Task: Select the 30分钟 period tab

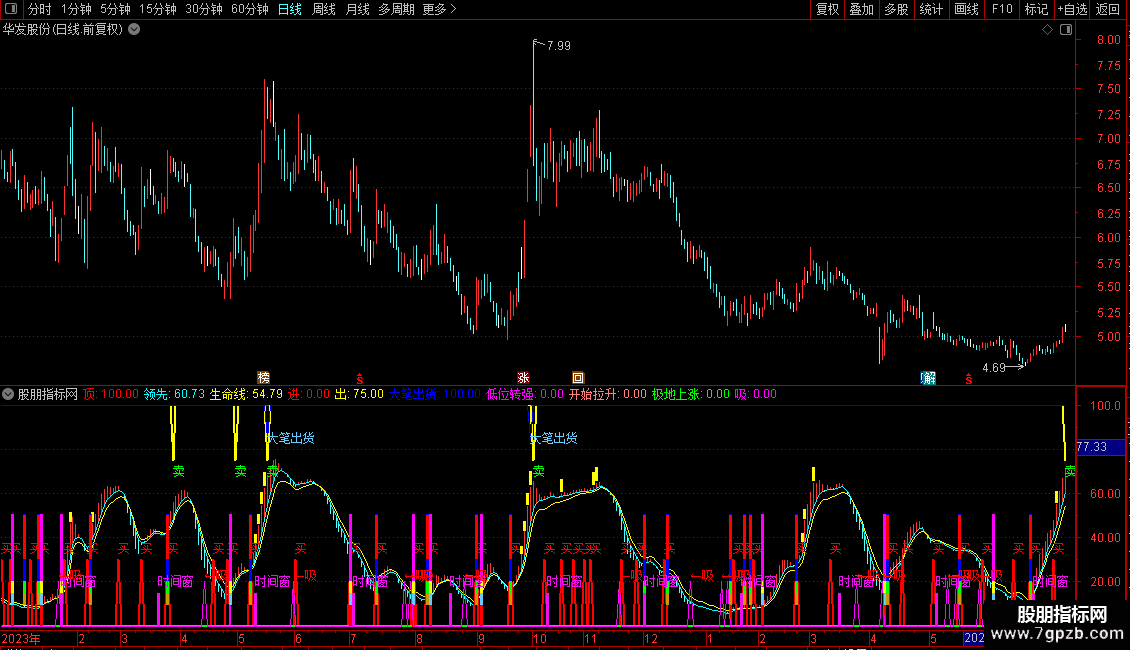Action: [204, 9]
